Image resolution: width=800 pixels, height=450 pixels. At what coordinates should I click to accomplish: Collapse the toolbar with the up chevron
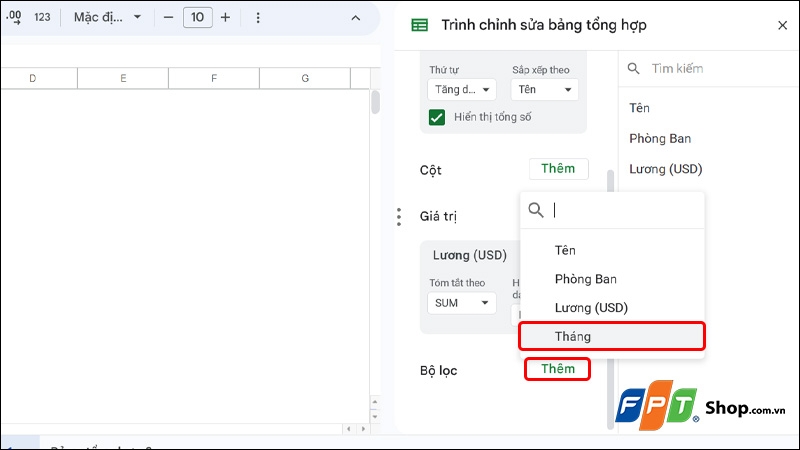coord(356,18)
